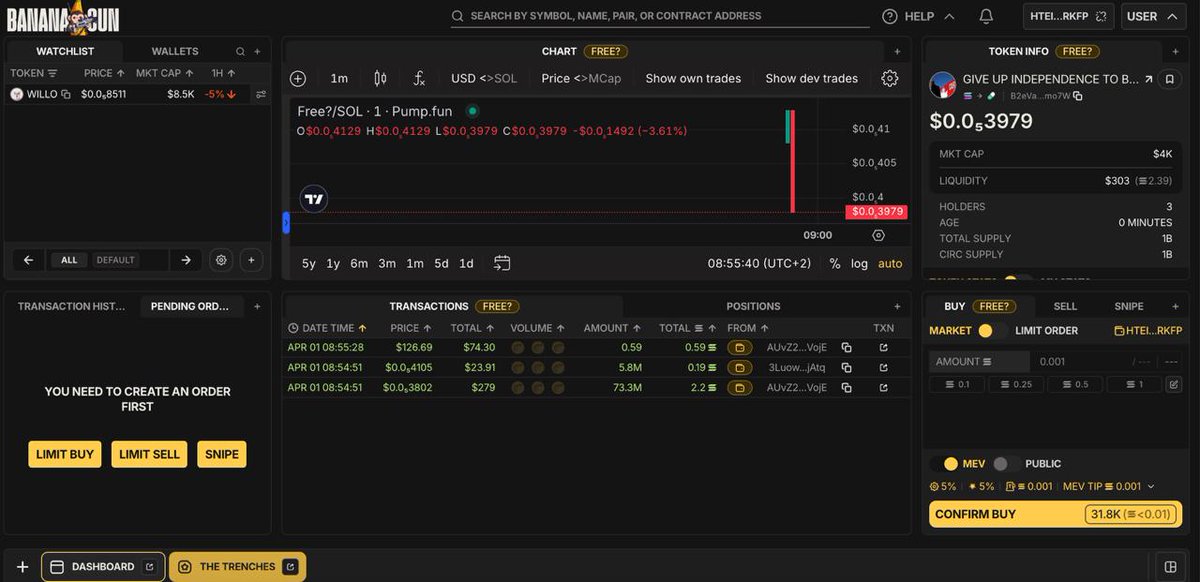
Task: Add chart comparison with circled plus icon
Action: 298,78
